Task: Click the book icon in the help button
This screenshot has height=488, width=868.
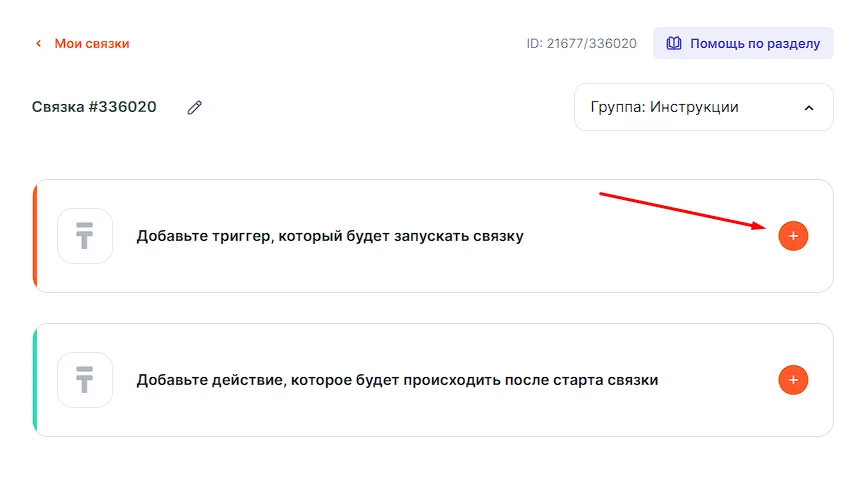Action: (x=674, y=43)
